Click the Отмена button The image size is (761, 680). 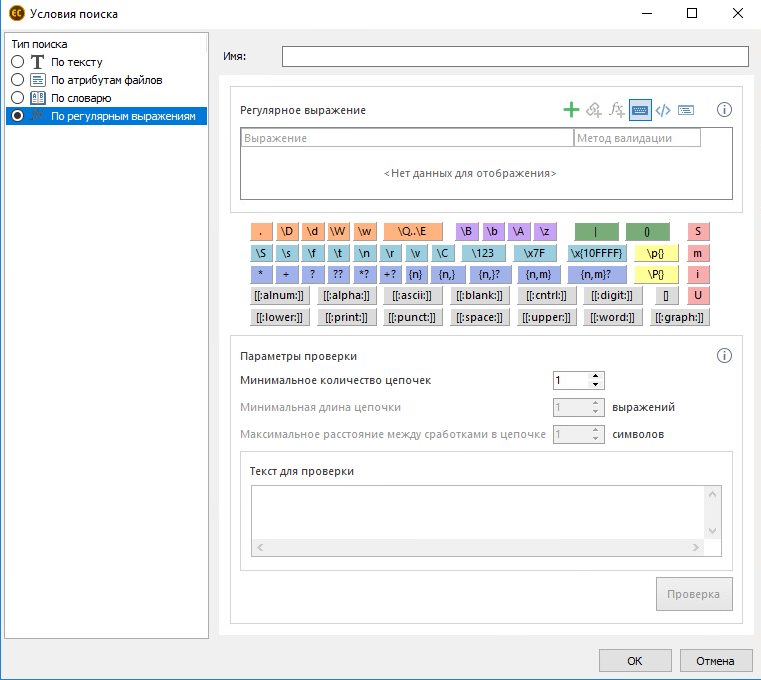(715, 661)
